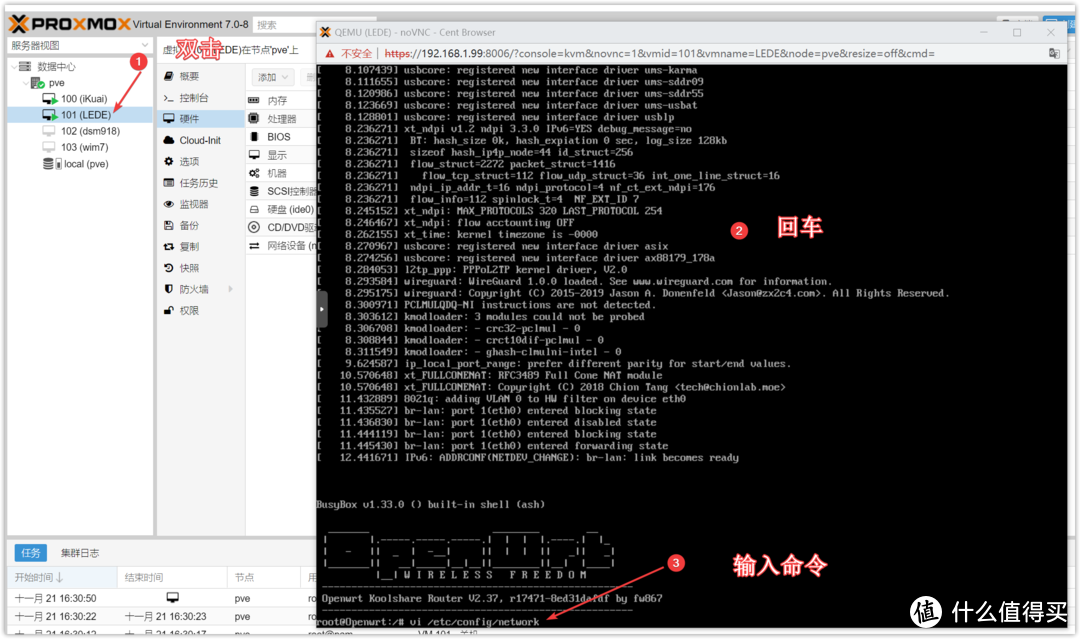Select VM 100 (iKuai) in server tree
This screenshot has height=639, width=1080.
83,98
